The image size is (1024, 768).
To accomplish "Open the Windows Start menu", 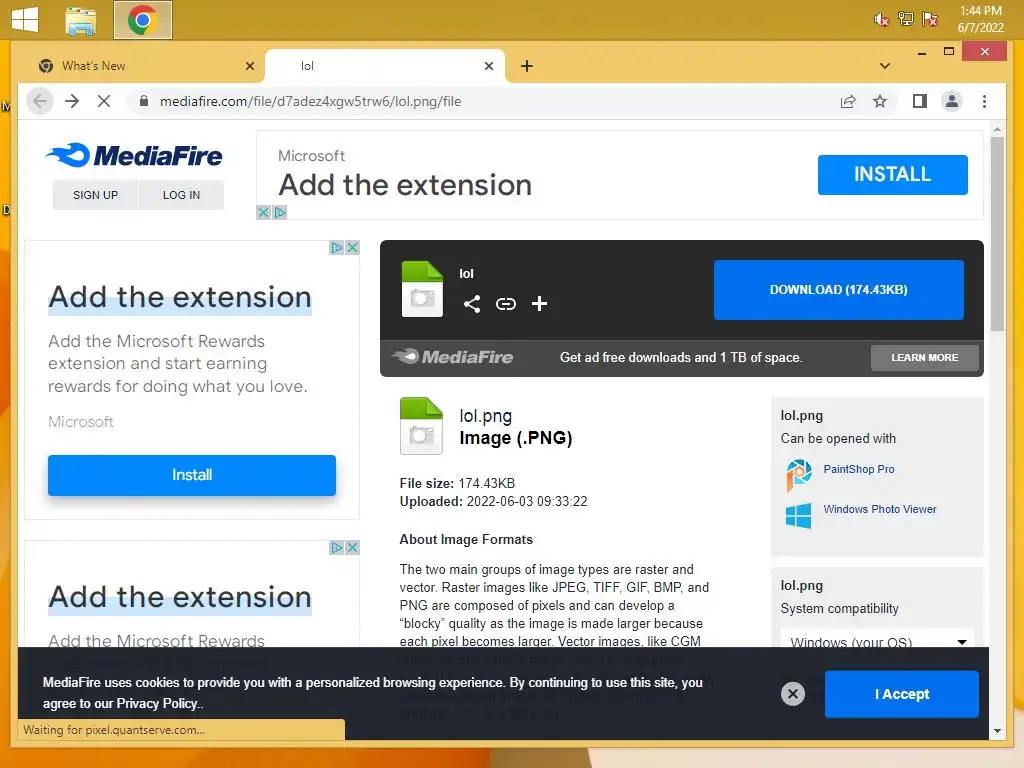I will coord(25,19).
